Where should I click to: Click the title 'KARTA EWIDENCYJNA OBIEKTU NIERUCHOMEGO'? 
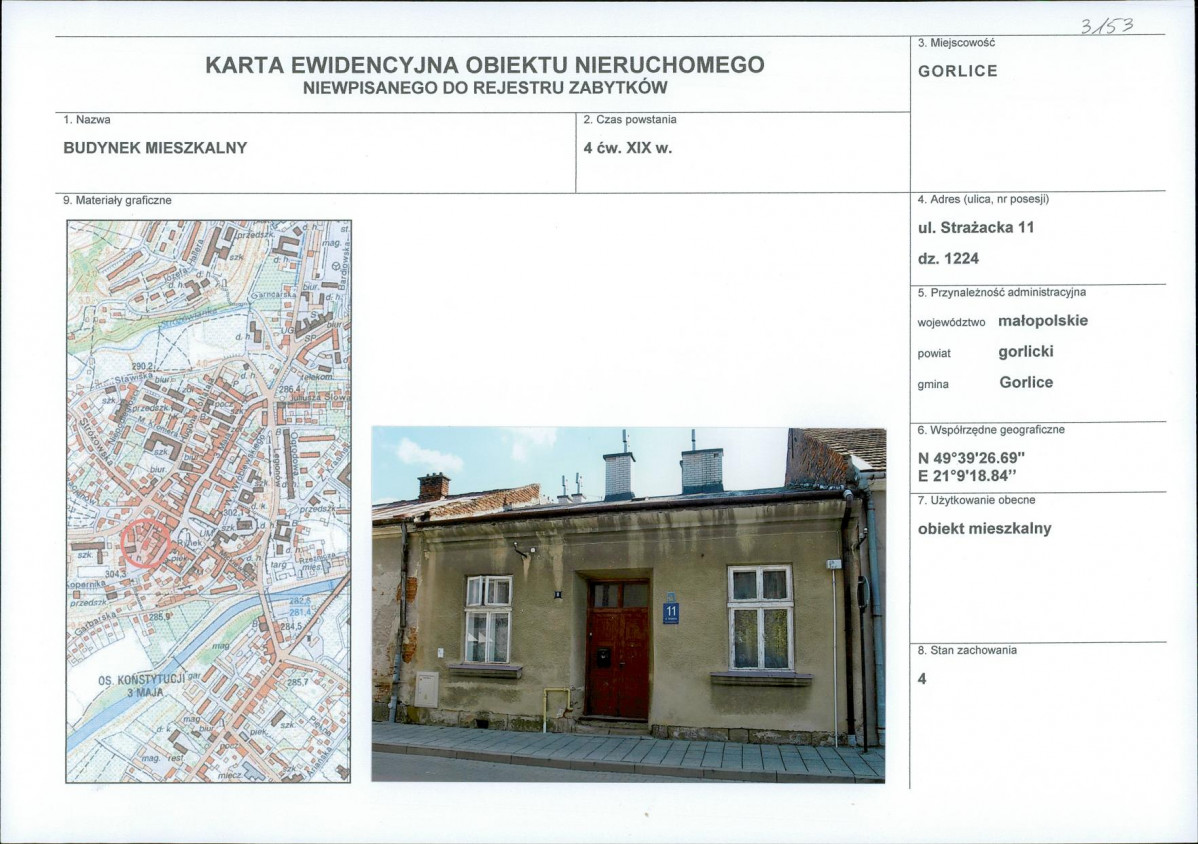coord(484,65)
